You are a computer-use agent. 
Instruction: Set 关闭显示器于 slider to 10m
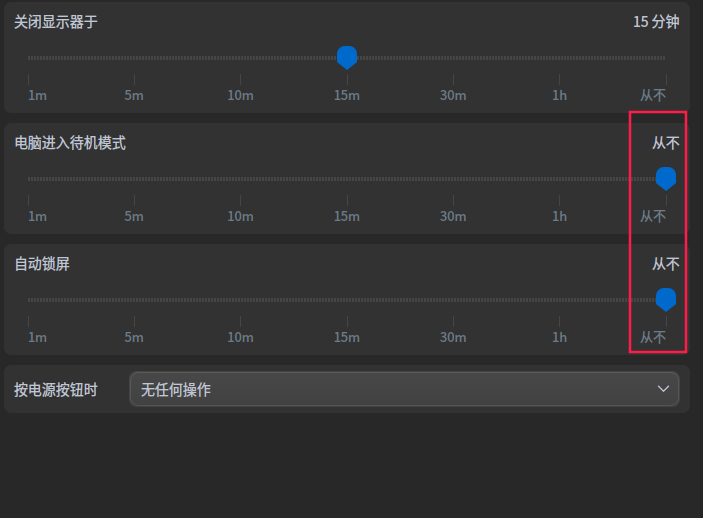pyautogui.click(x=241, y=58)
